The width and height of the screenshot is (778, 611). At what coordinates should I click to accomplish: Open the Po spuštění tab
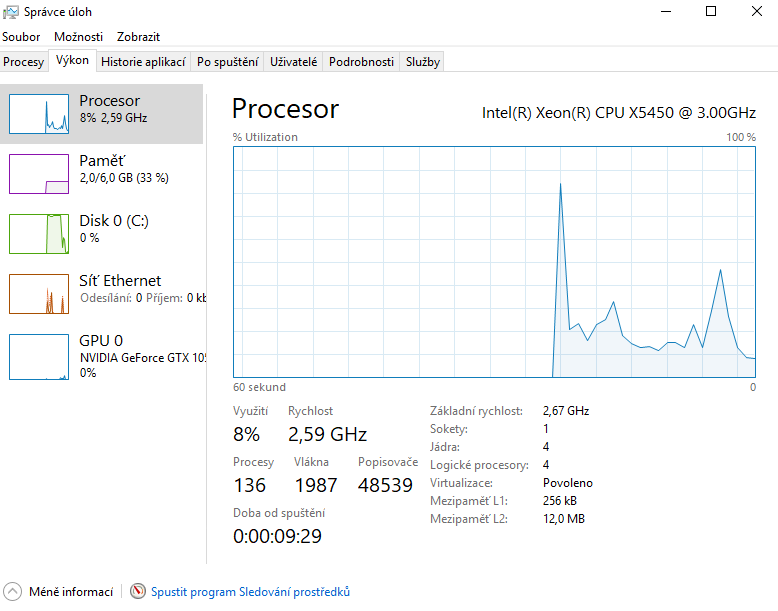227,62
